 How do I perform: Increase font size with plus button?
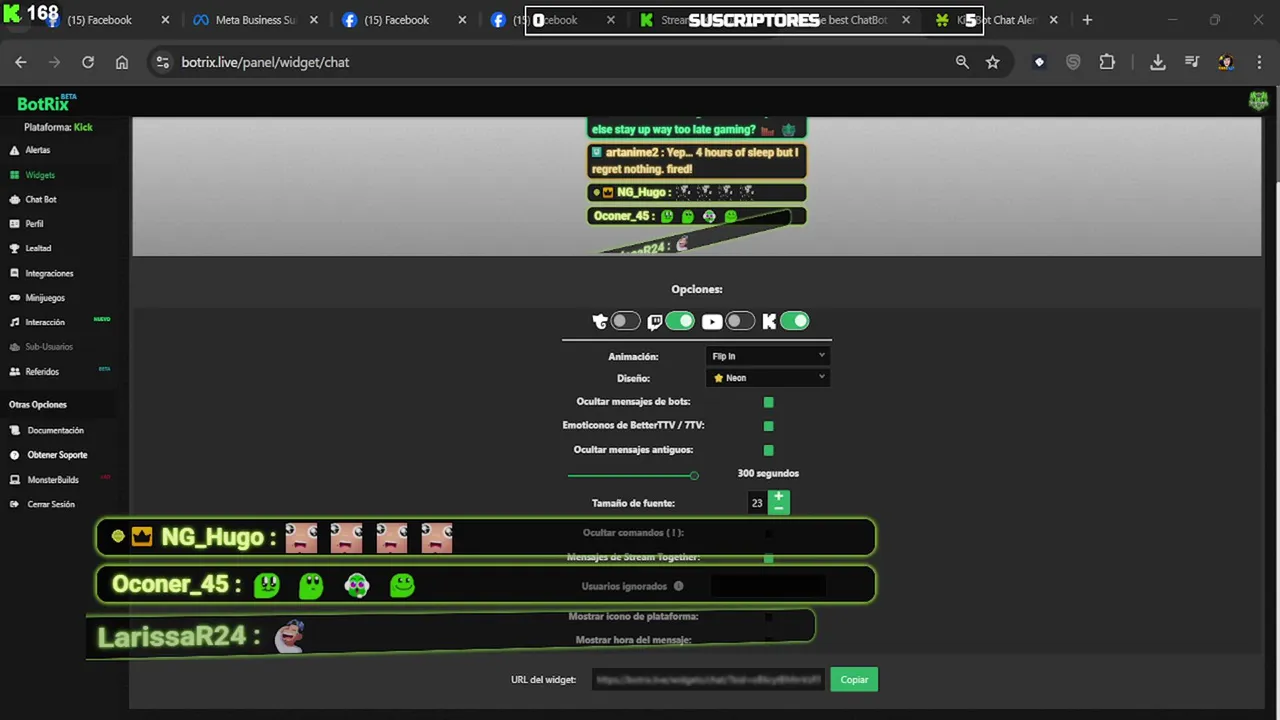(x=779, y=497)
